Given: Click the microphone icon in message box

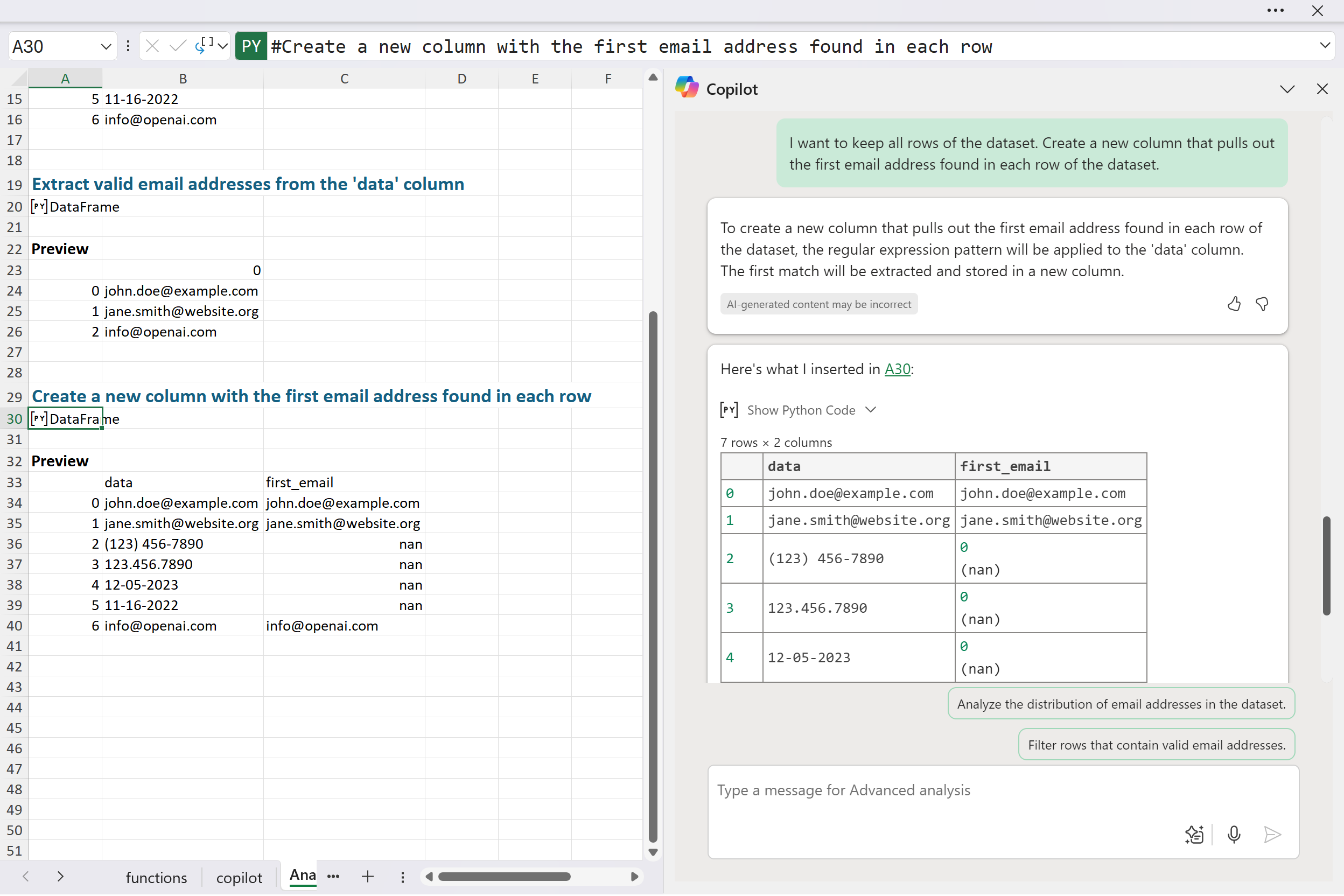Looking at the screenshot, I should coord(1234,834).
